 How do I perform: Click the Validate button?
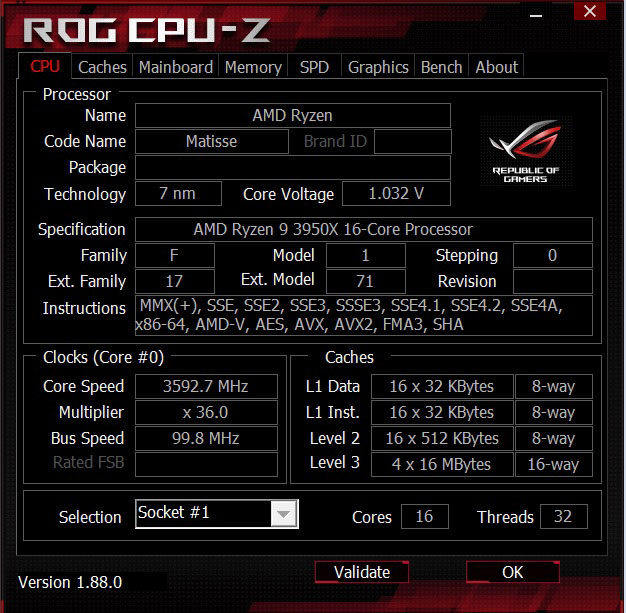pyautogui.click(x=362, y=572)
